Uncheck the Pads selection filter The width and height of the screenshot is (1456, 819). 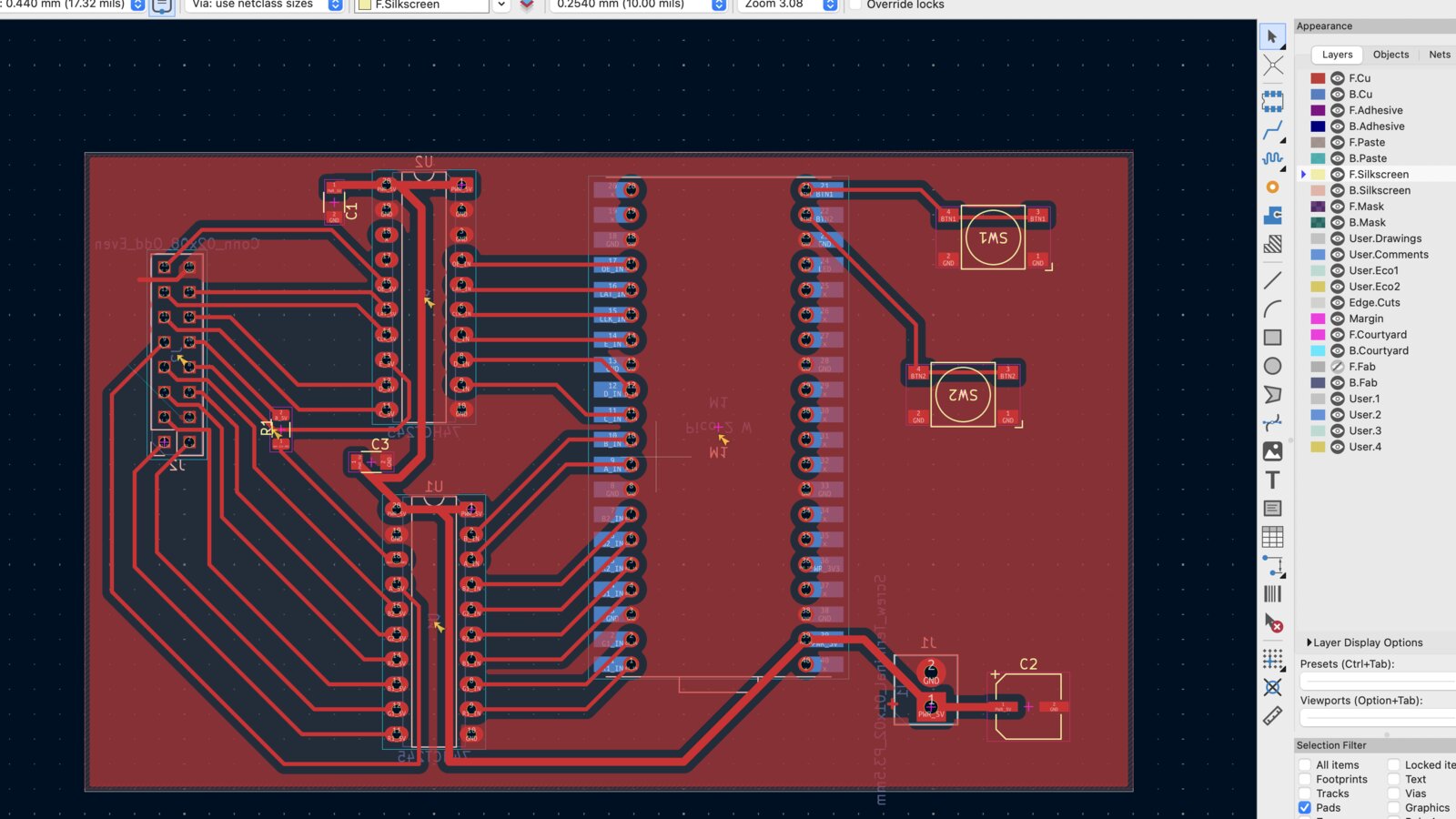pos(1305,808)
